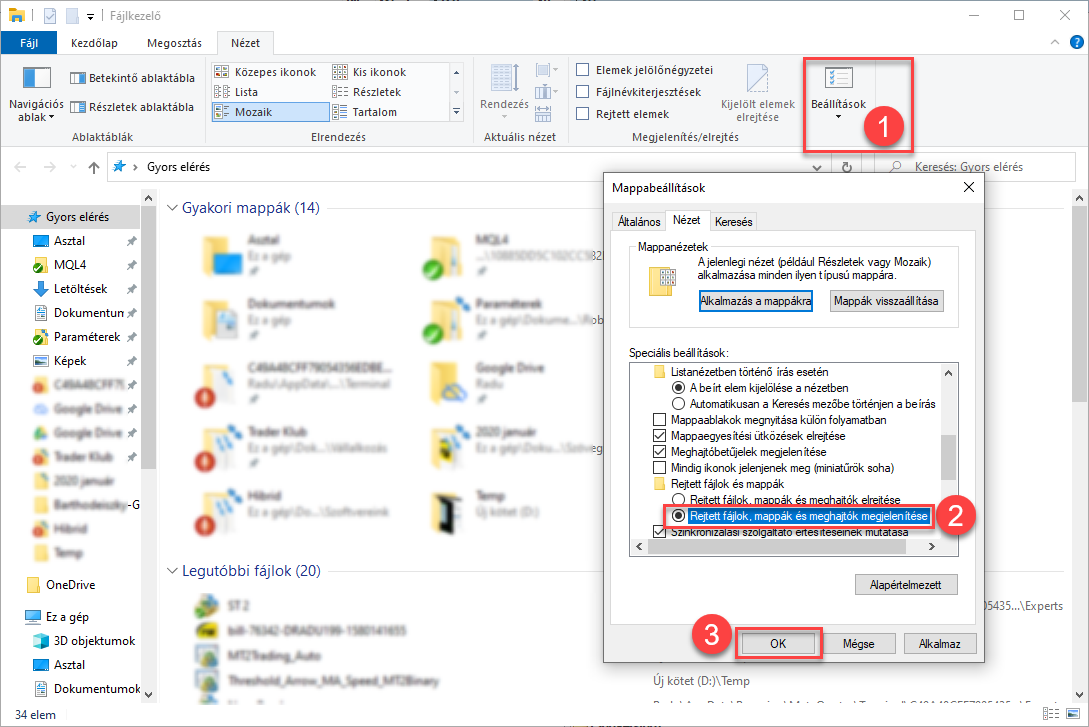Open the Navigációs ablak pane options
This screenshot has width=1089, height=727.
pyautogui.click(x=36, y=94)
